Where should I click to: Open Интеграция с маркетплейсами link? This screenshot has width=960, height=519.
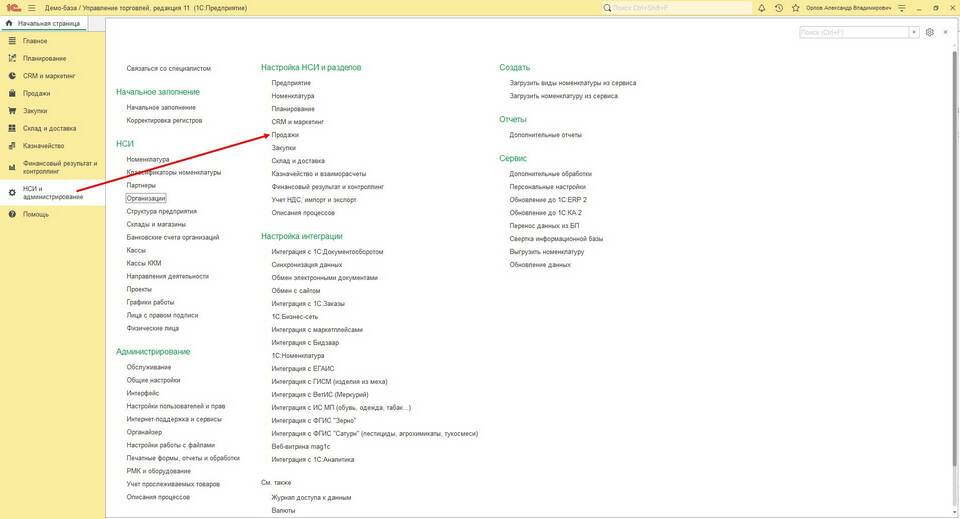point(317,330)
